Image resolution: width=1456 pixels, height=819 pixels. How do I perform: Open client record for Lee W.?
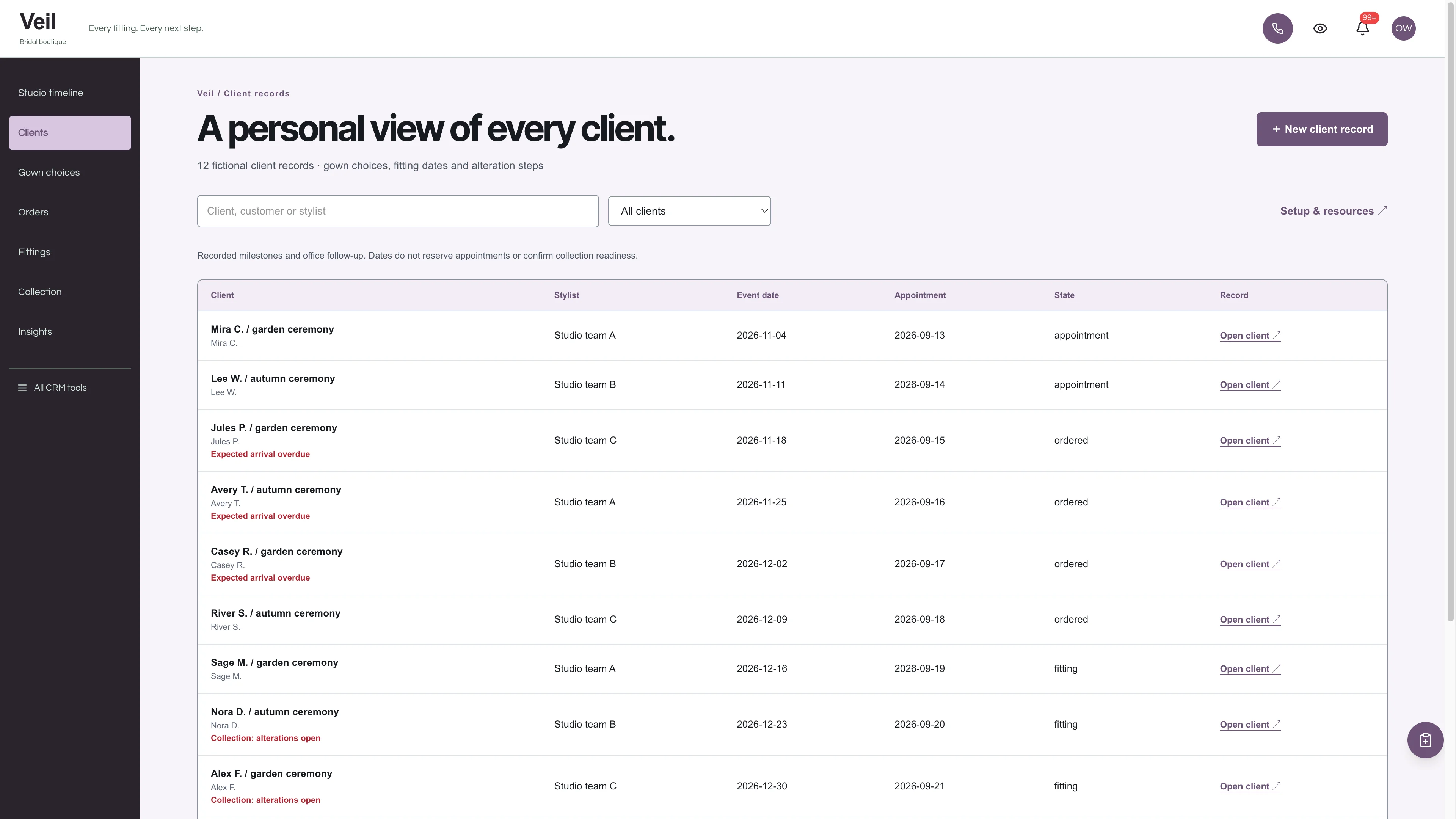pyautogui.click(x=1250, y=385)
